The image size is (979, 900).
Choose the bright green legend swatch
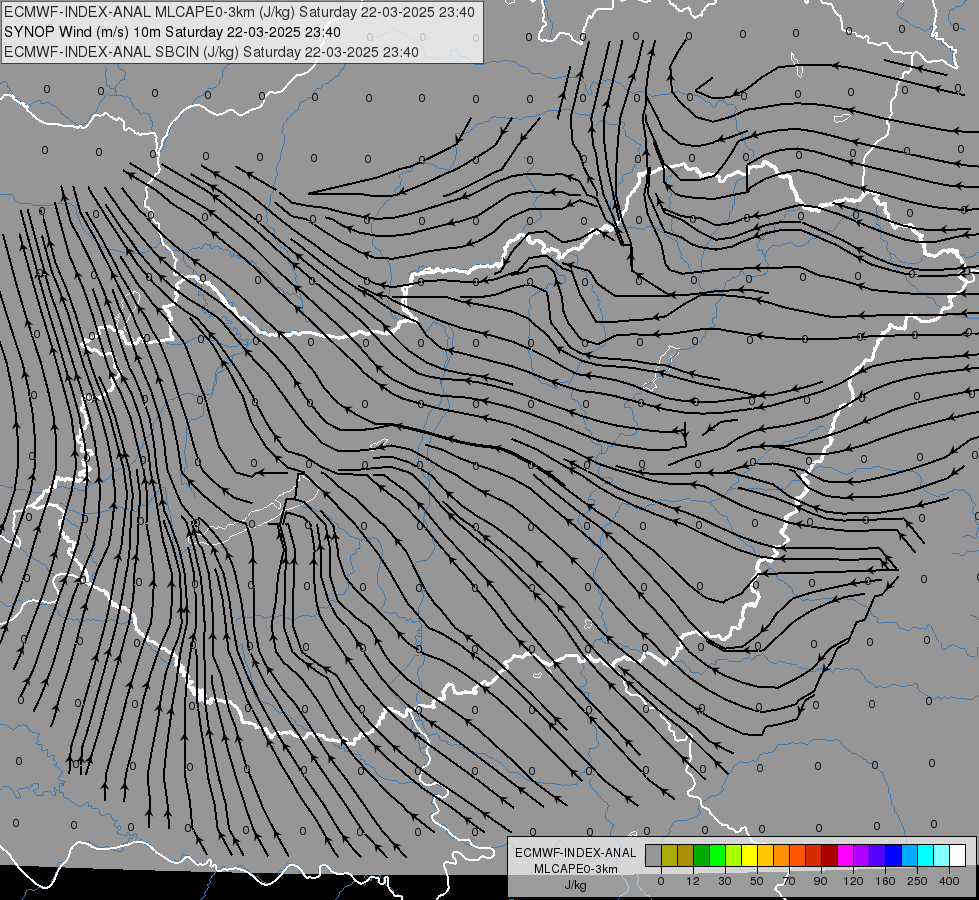(x=717, y=855)
